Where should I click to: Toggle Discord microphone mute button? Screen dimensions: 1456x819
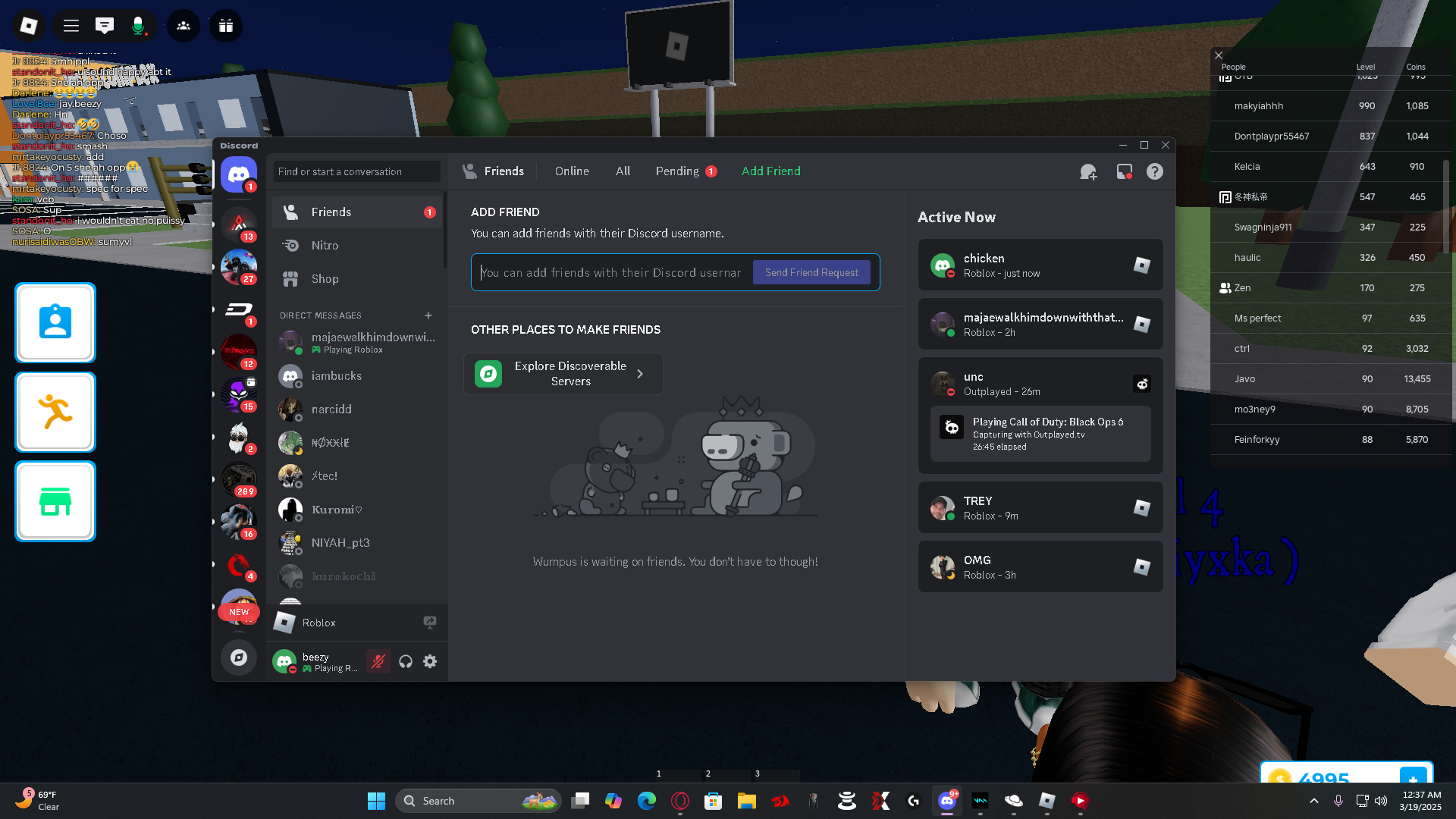(x=378, y=661)
